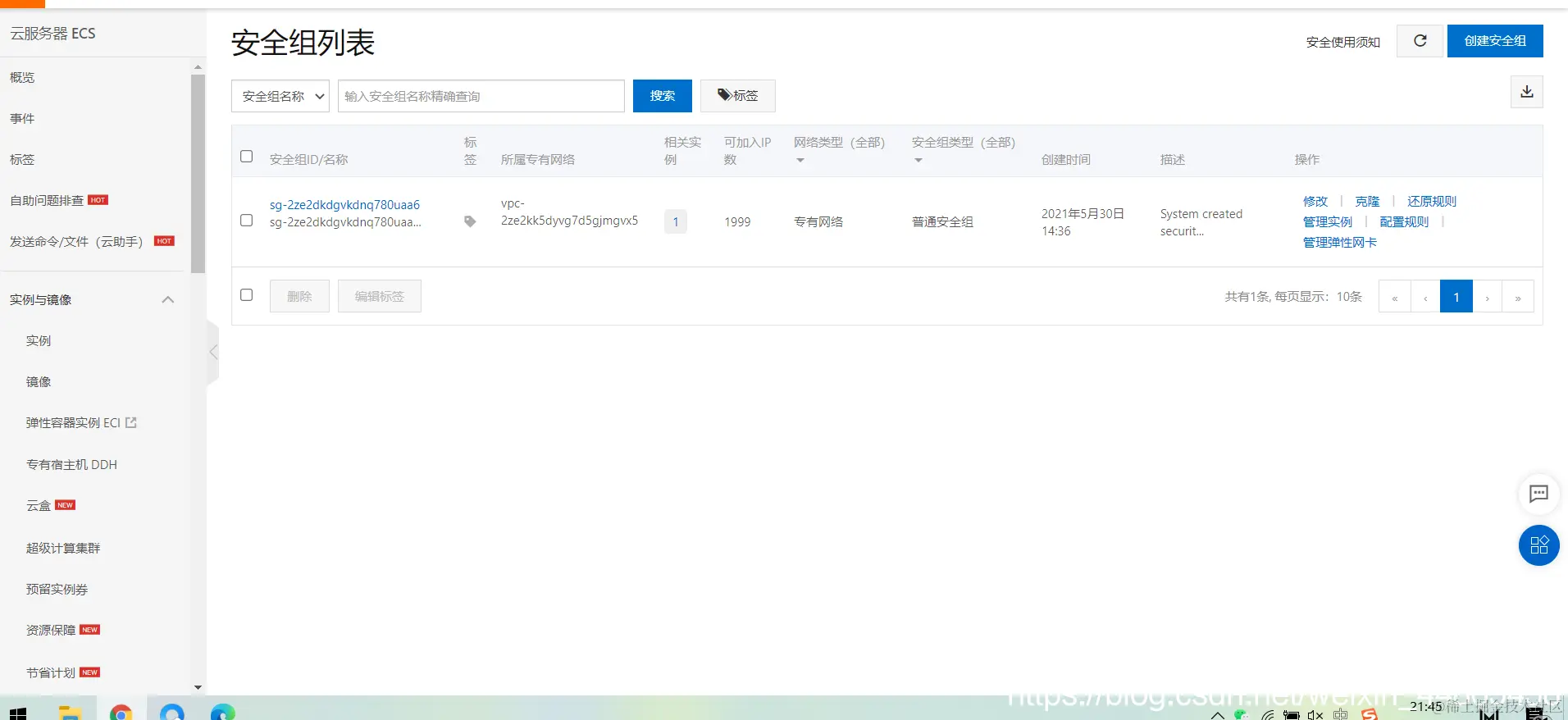Open 标签 in the sidebar

tap(22, 159)
